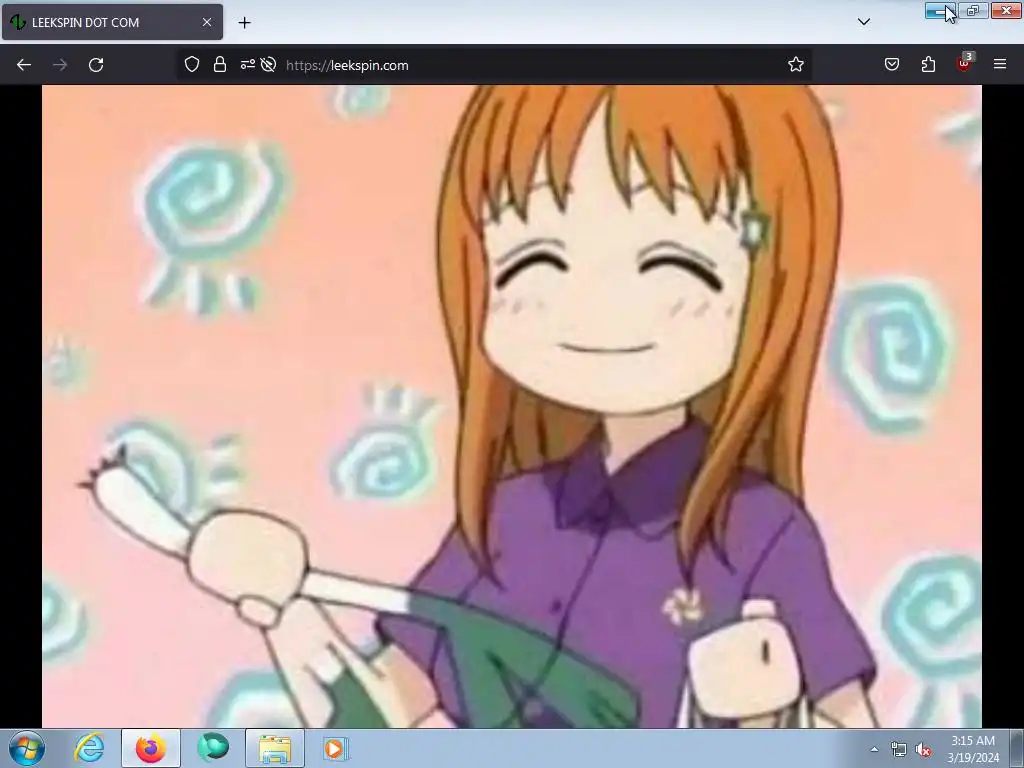This screenshot has height=768, width=1024.
Task: Launch Windows Media Player from taskbar
Action: click(336, 748)
